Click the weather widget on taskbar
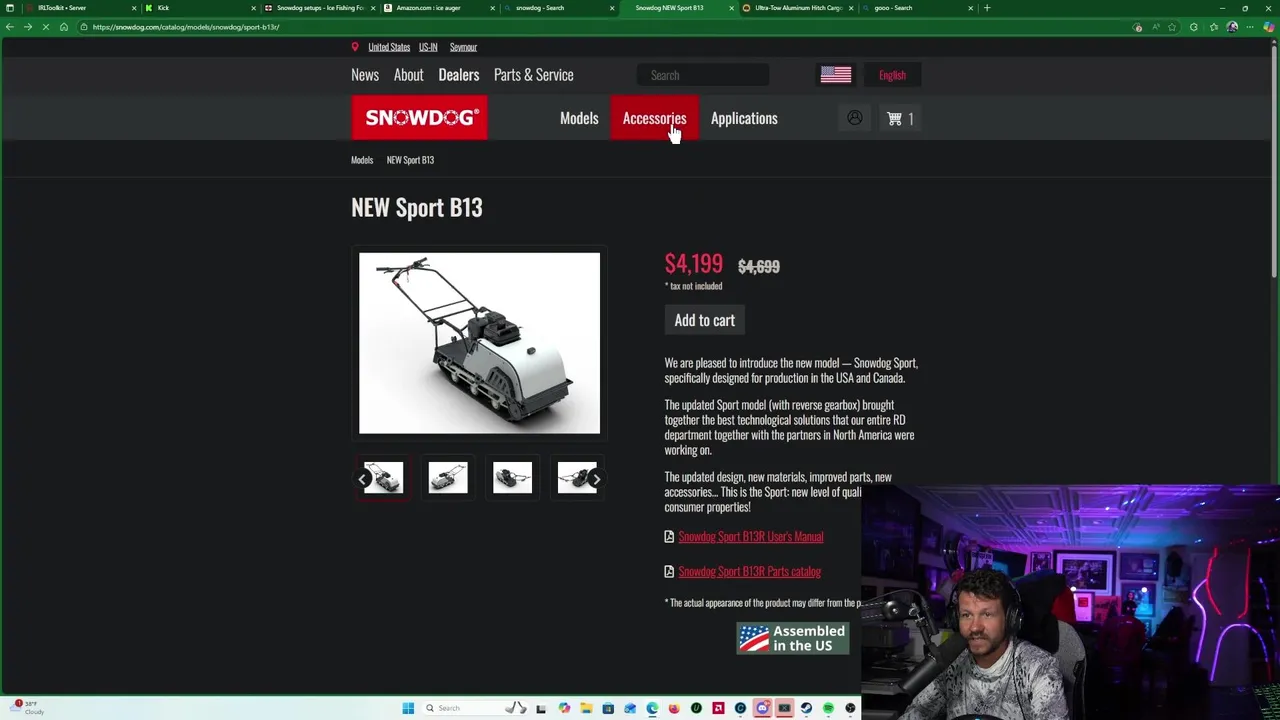The height and width of the screenshot is (720, 1280). pyautogui.click(x=26, y=708)
